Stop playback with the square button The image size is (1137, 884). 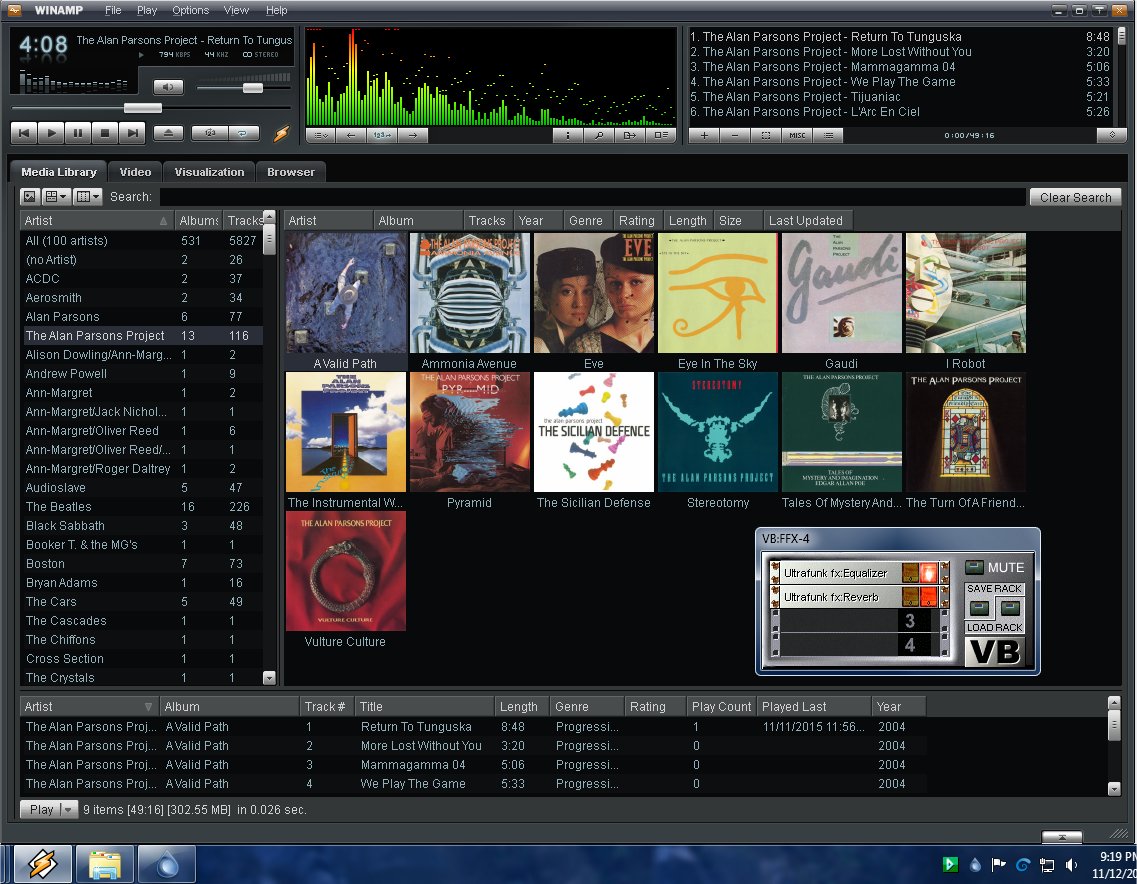click(x=104, y=133)
